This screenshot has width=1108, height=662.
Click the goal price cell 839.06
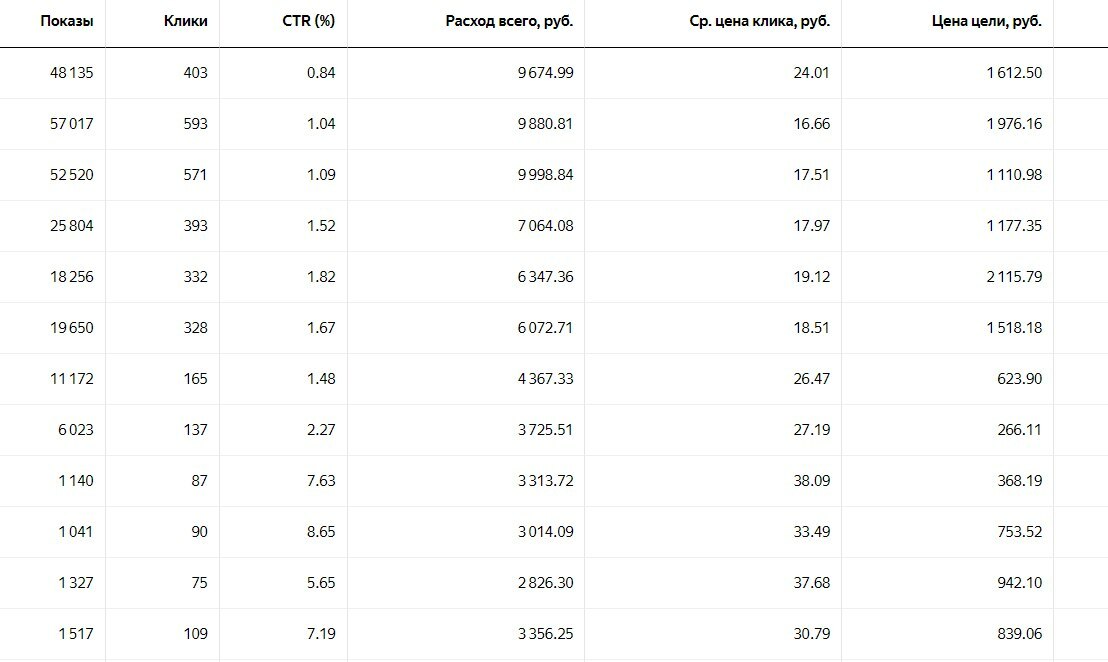tap(1020, 634)
